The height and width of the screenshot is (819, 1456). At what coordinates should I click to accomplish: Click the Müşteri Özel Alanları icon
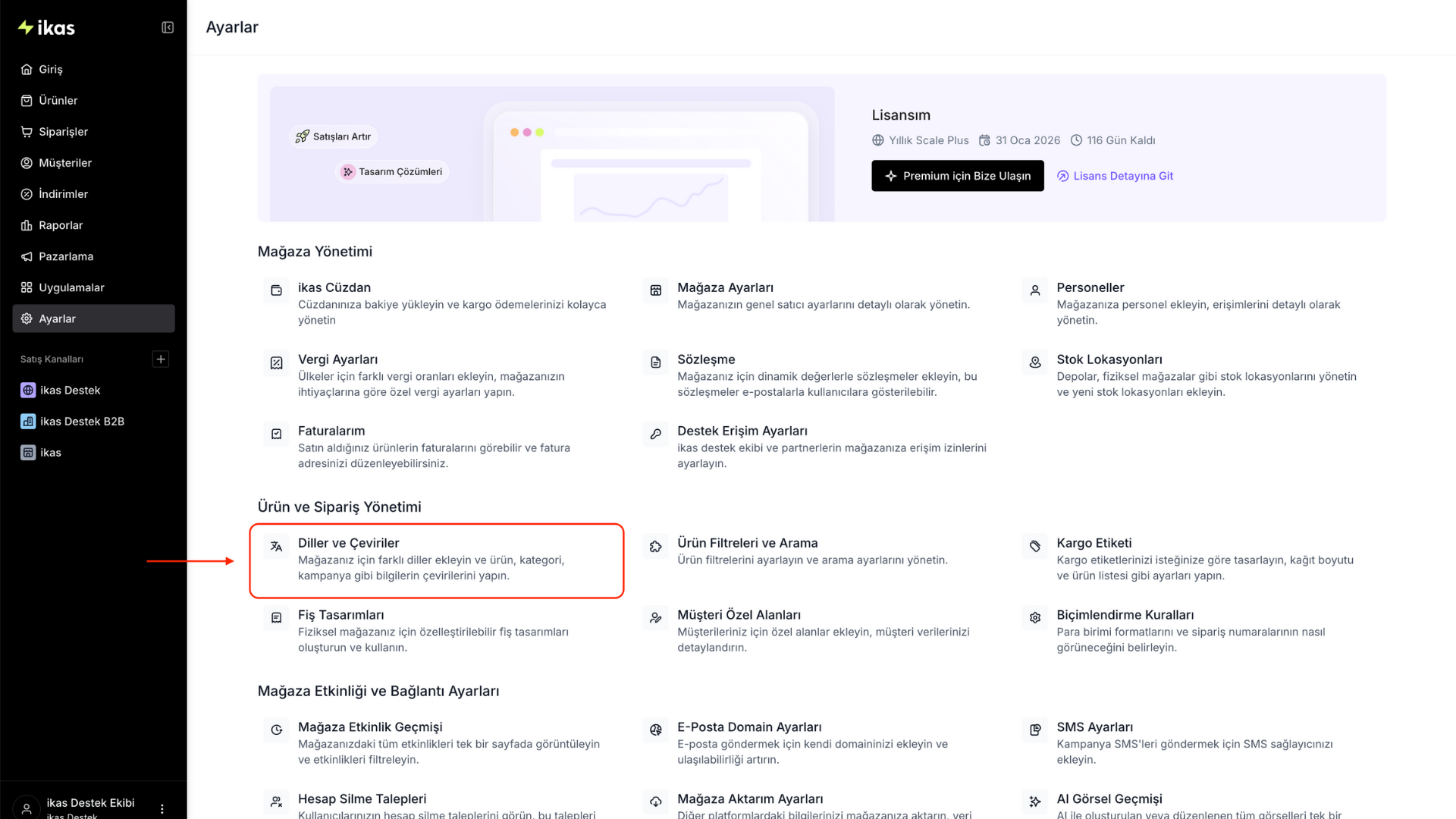[656, 618]
